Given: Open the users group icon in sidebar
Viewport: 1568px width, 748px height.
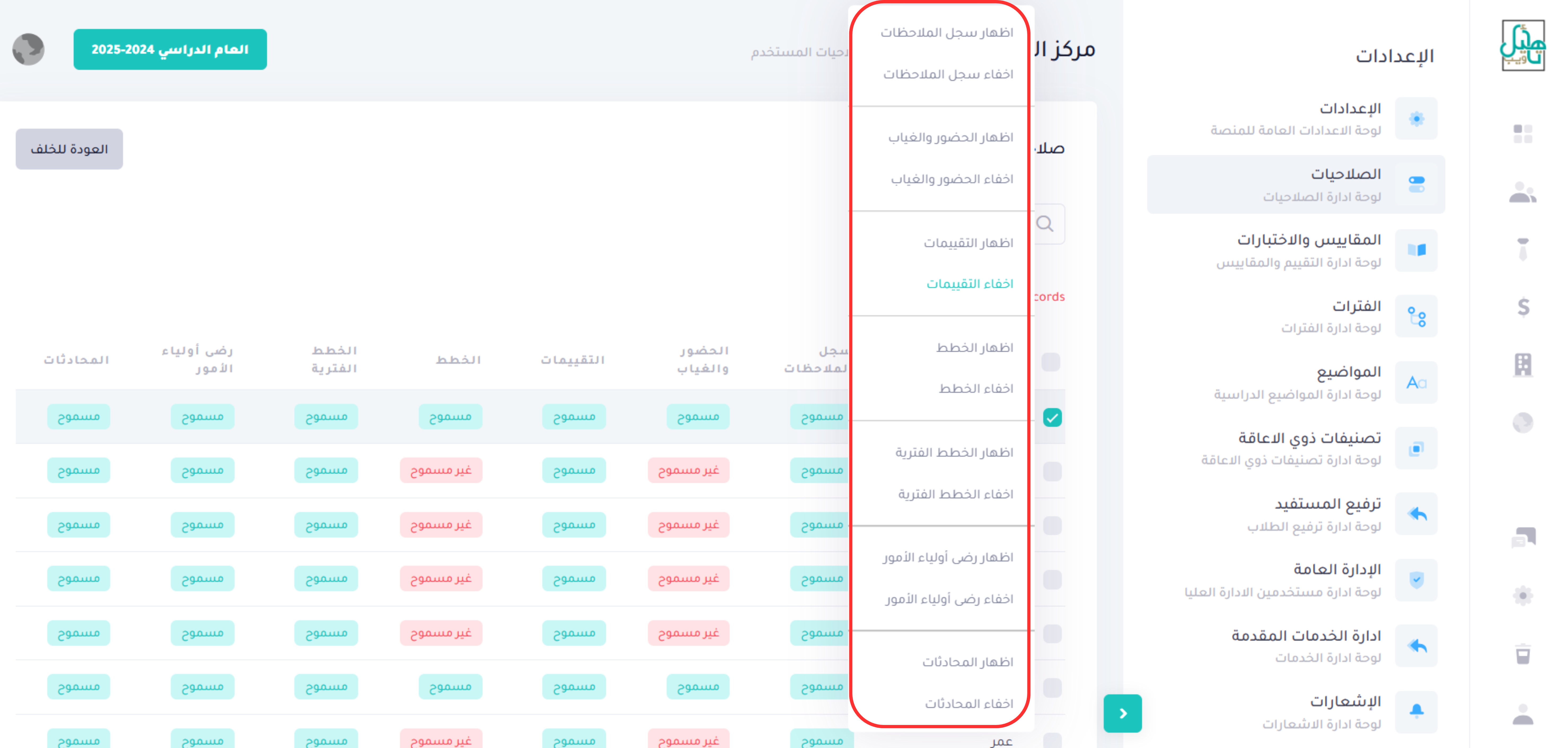Looking at the screenshot, I should point(1522,192).
